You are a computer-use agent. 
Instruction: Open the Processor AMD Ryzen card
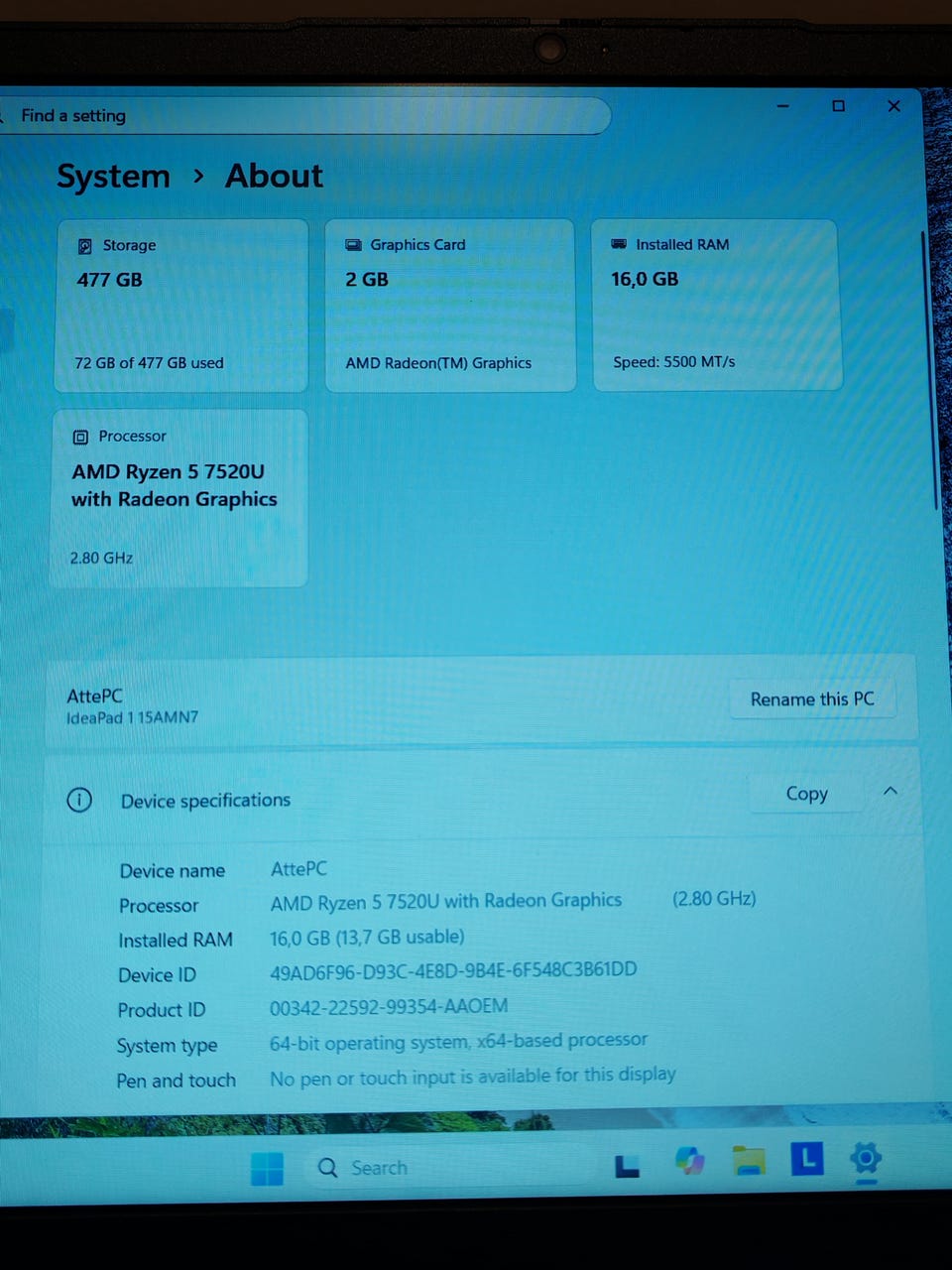pyautogui.click(x=179, y=498)
